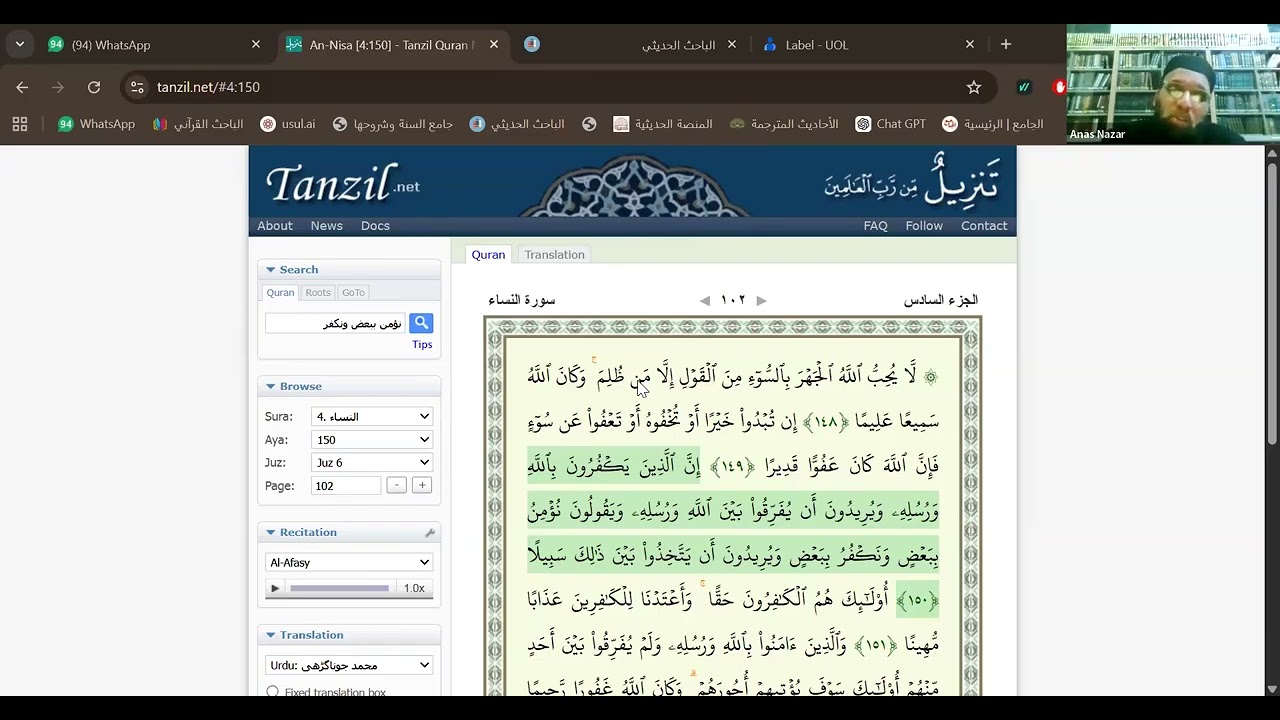This screenshot has height=720, width=1280.
Task: Click the blue search magnifier button
Action: click(421, 323)
